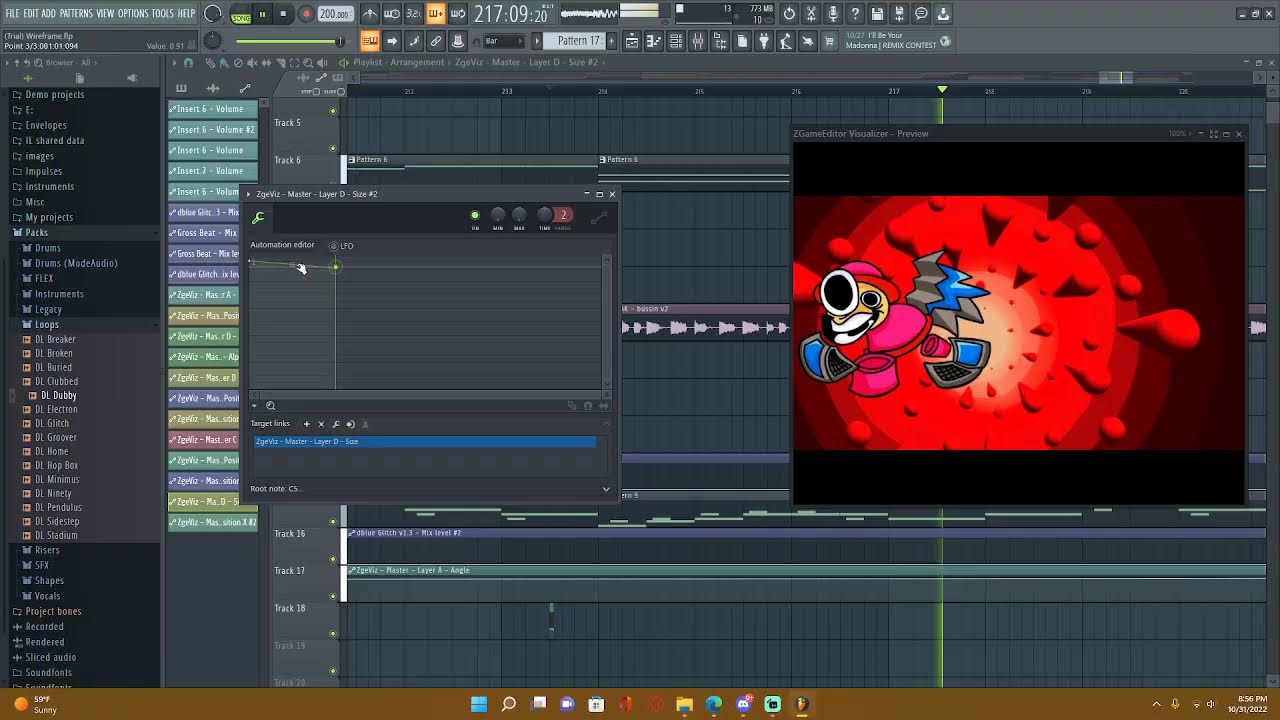1280x720 pixels.
Task: Adjust the MIN knob in automation window
Action: [498, 215]
